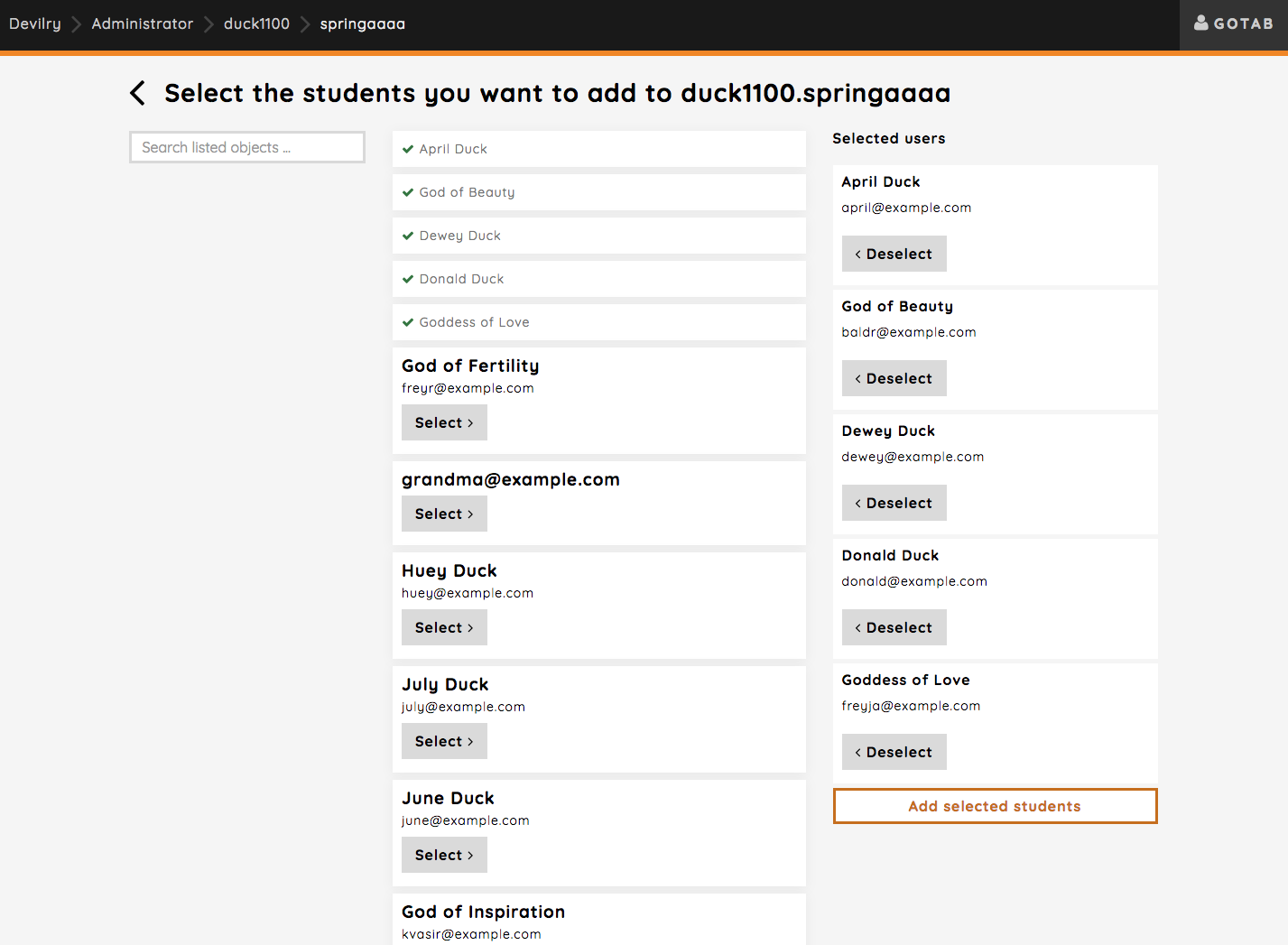Click the checkmark next to Goddess of Love

pyautogui.click(x=408, y=322)
